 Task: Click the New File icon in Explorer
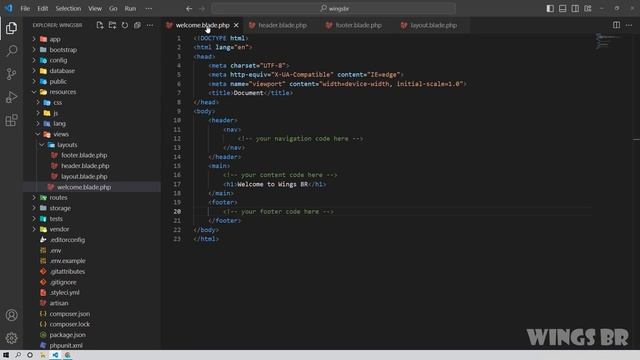pos(100,25)
